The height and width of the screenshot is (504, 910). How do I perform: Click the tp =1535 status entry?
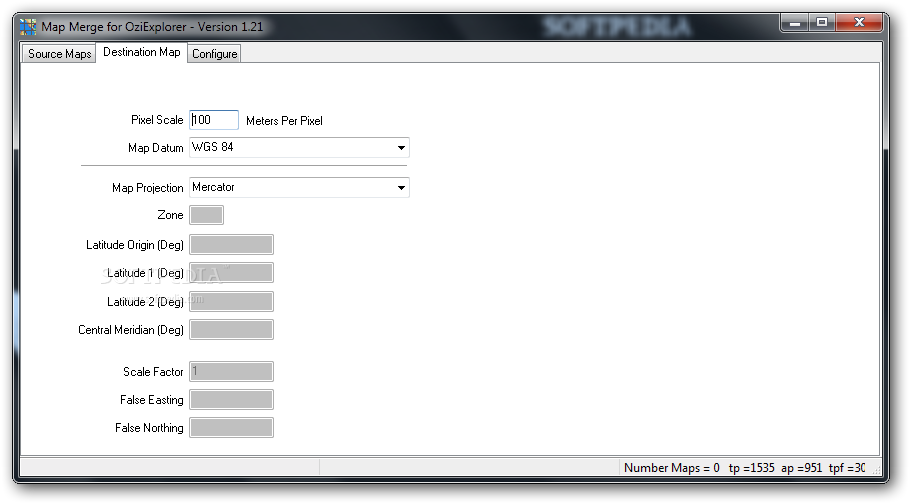tap(752, 467)
